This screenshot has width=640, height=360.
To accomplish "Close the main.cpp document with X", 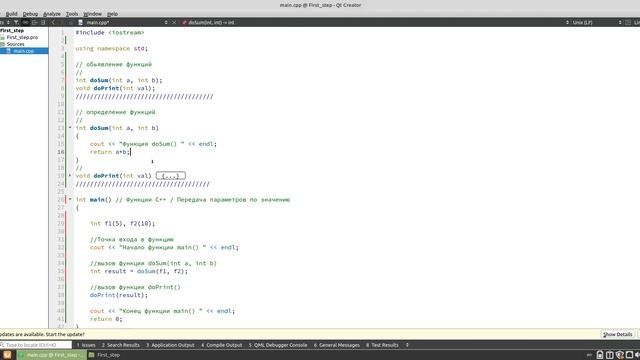I will pos(174,22).
